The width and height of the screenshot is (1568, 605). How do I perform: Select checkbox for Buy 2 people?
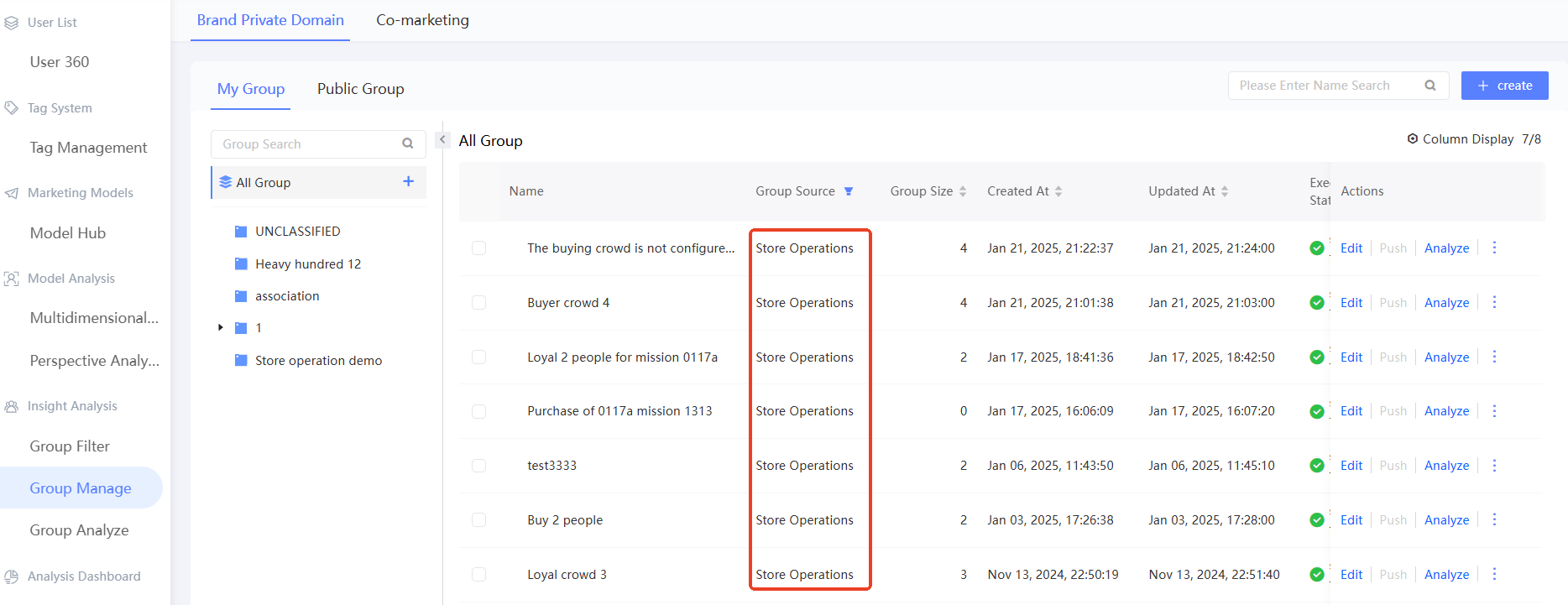(x=478, y=520)
